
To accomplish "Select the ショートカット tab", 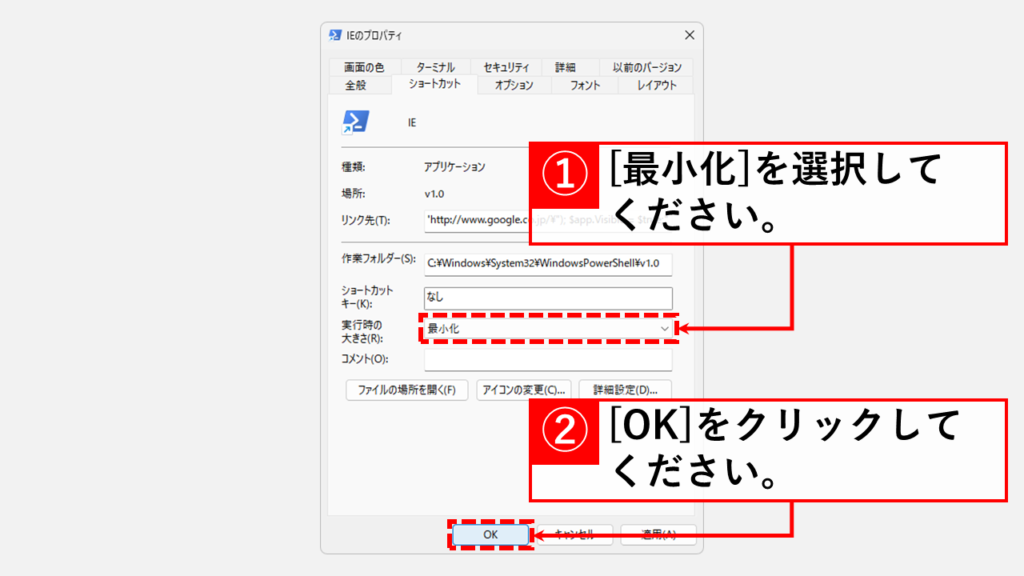I will click(435, 84).
